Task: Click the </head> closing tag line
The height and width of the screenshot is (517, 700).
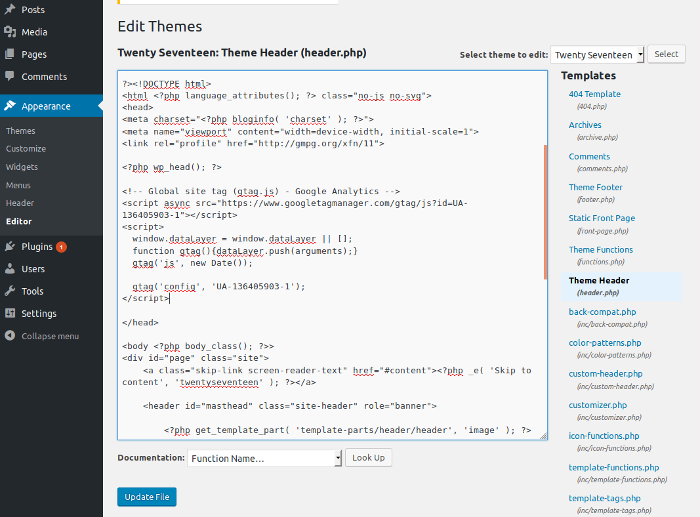Action: [140, 322]
